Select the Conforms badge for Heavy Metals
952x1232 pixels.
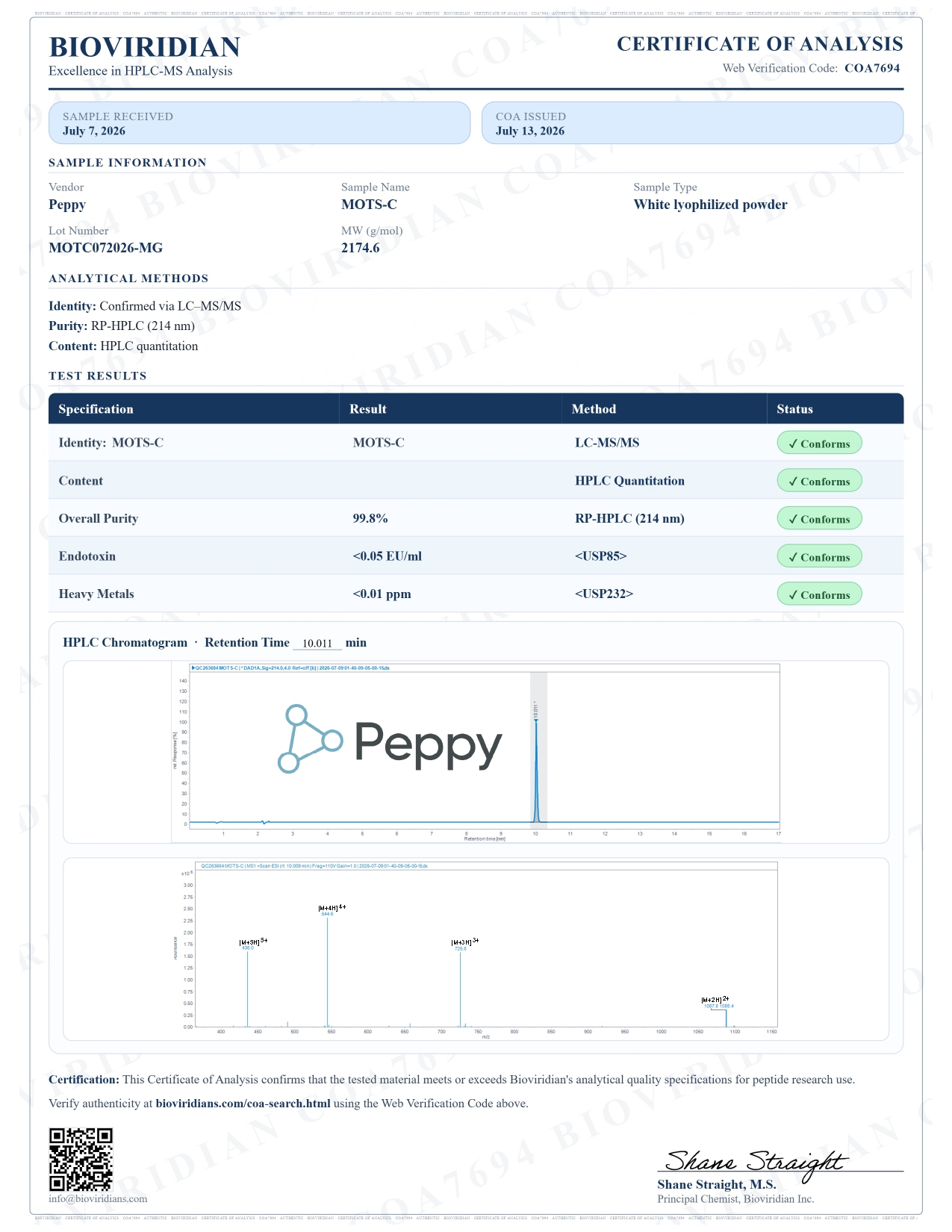[x=819, y=594]
